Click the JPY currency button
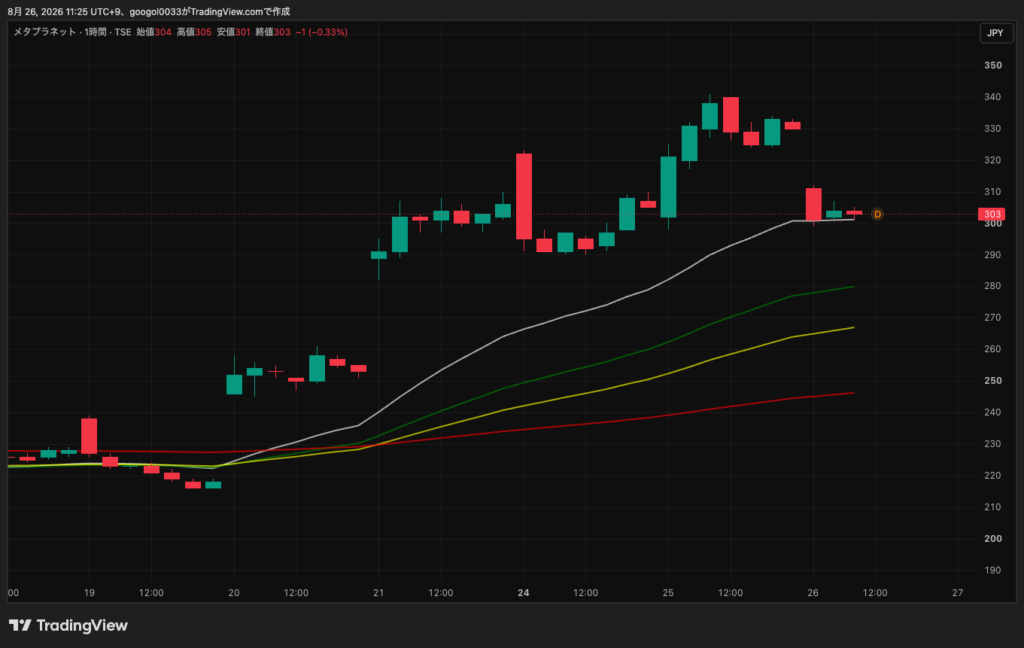The image size is (1024, 648). click(x=995, y=33)
